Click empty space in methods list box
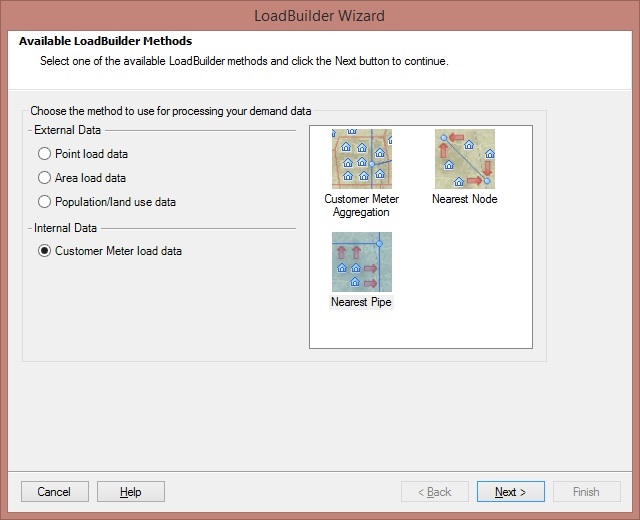This screenshot has height=520, width=640. click(465, 286)
